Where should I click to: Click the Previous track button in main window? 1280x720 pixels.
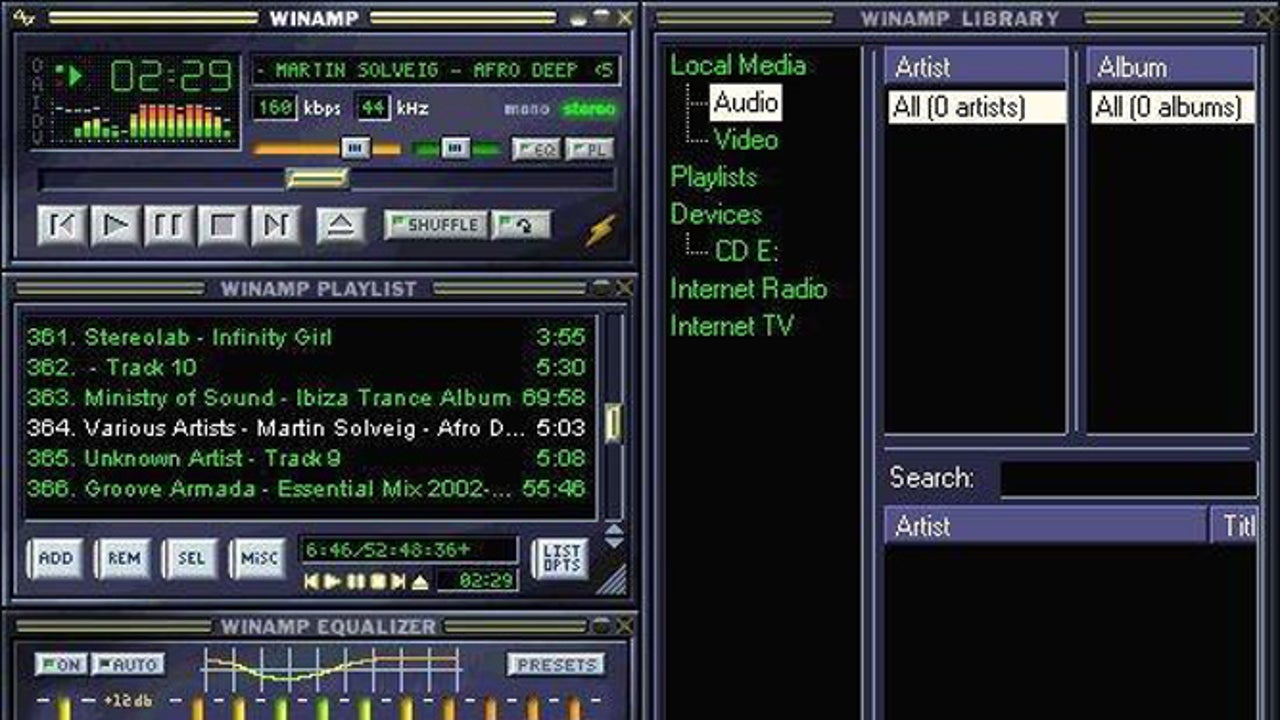pyautogui.click(x=62, y=225)
